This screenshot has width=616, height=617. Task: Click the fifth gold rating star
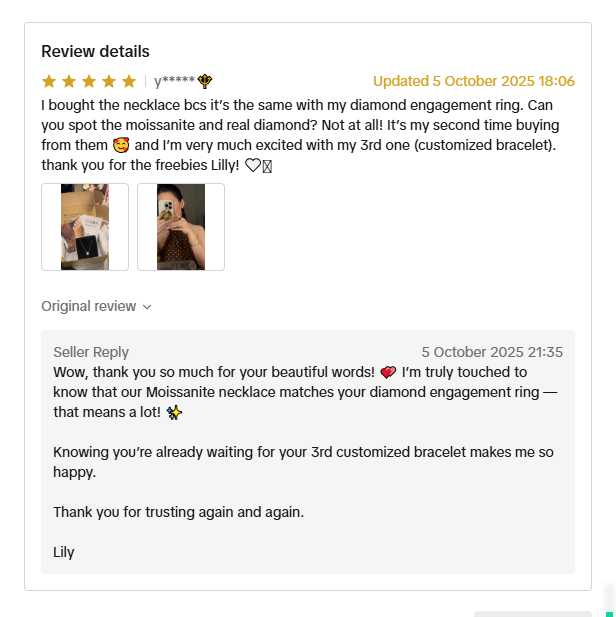(x=129, y=81)
